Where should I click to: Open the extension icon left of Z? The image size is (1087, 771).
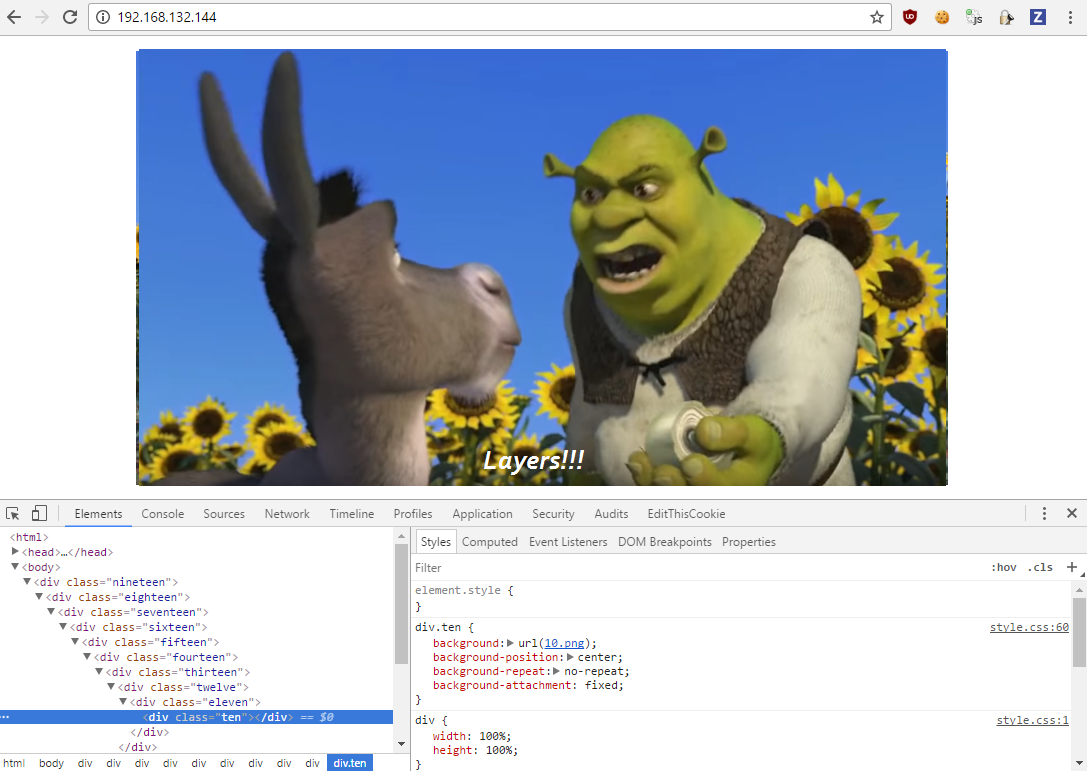click(x=1006, y=17)
